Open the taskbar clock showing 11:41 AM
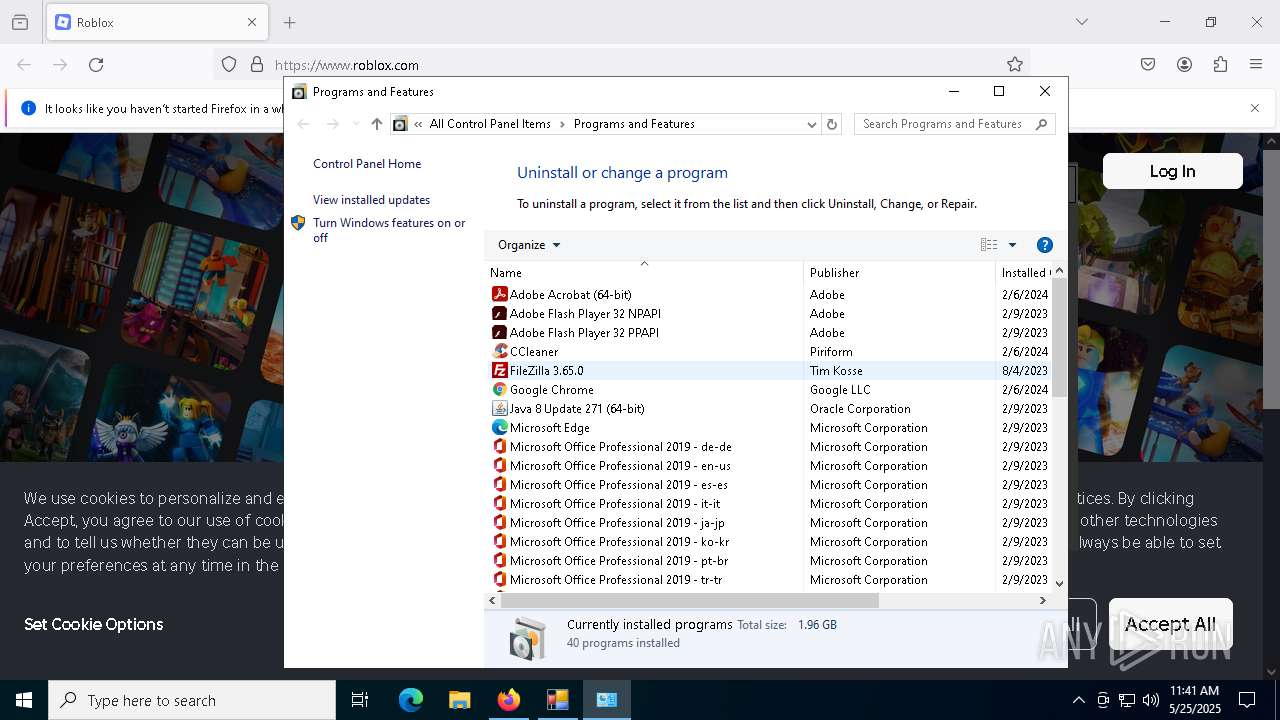Screen dimensions: 1280x720 [x=1194, y=700]
